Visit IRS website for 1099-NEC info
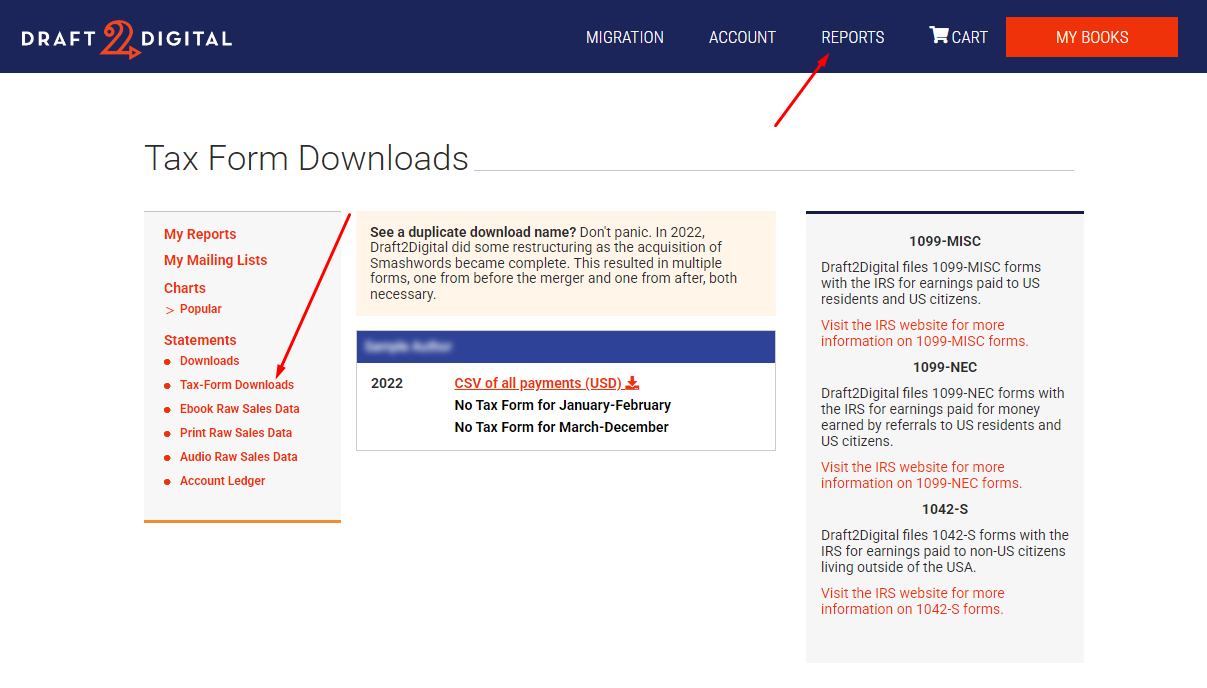1207x688 pixels. click(922, 475)
